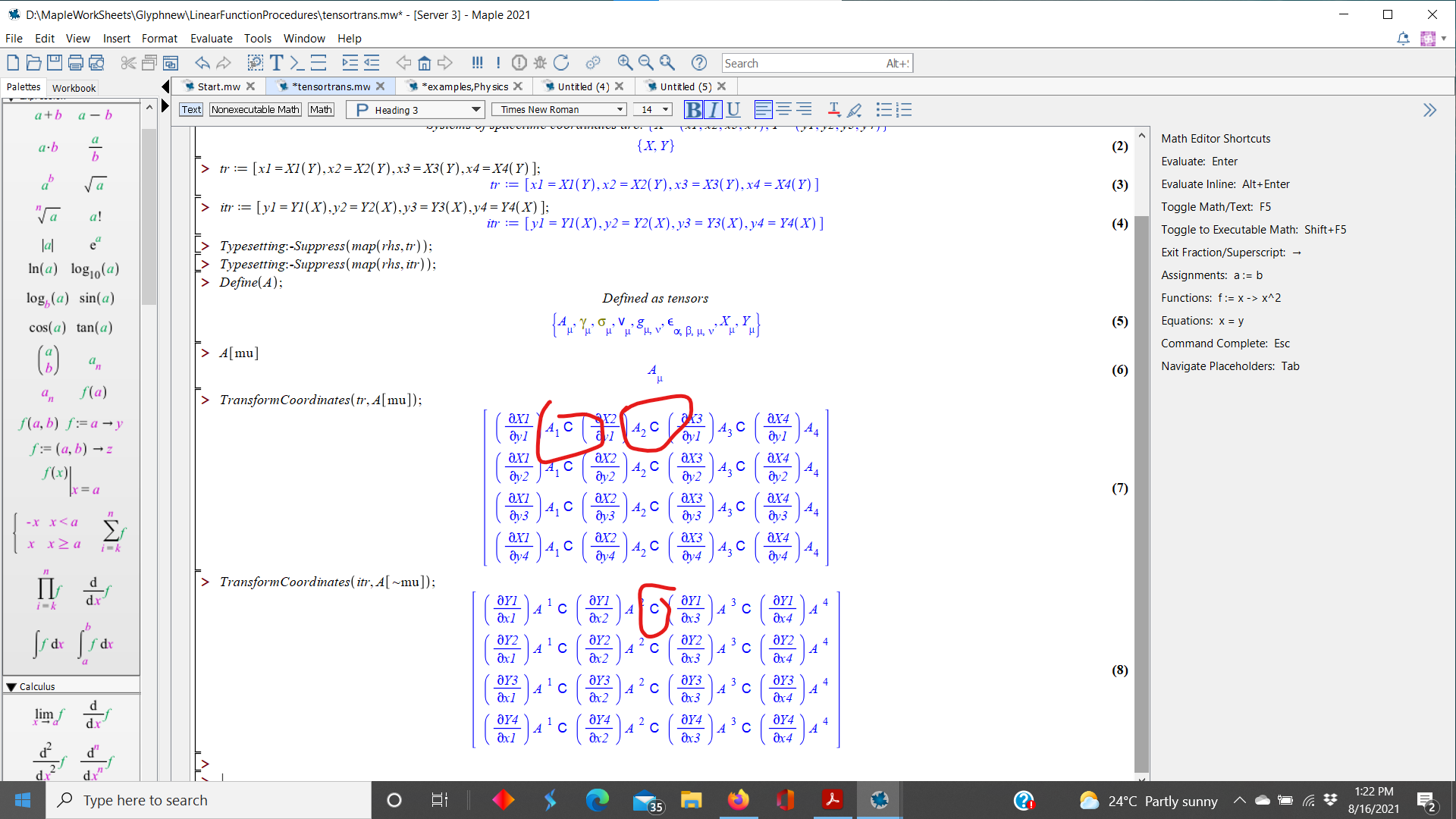Insert bulleted list icon

(883, 110)
